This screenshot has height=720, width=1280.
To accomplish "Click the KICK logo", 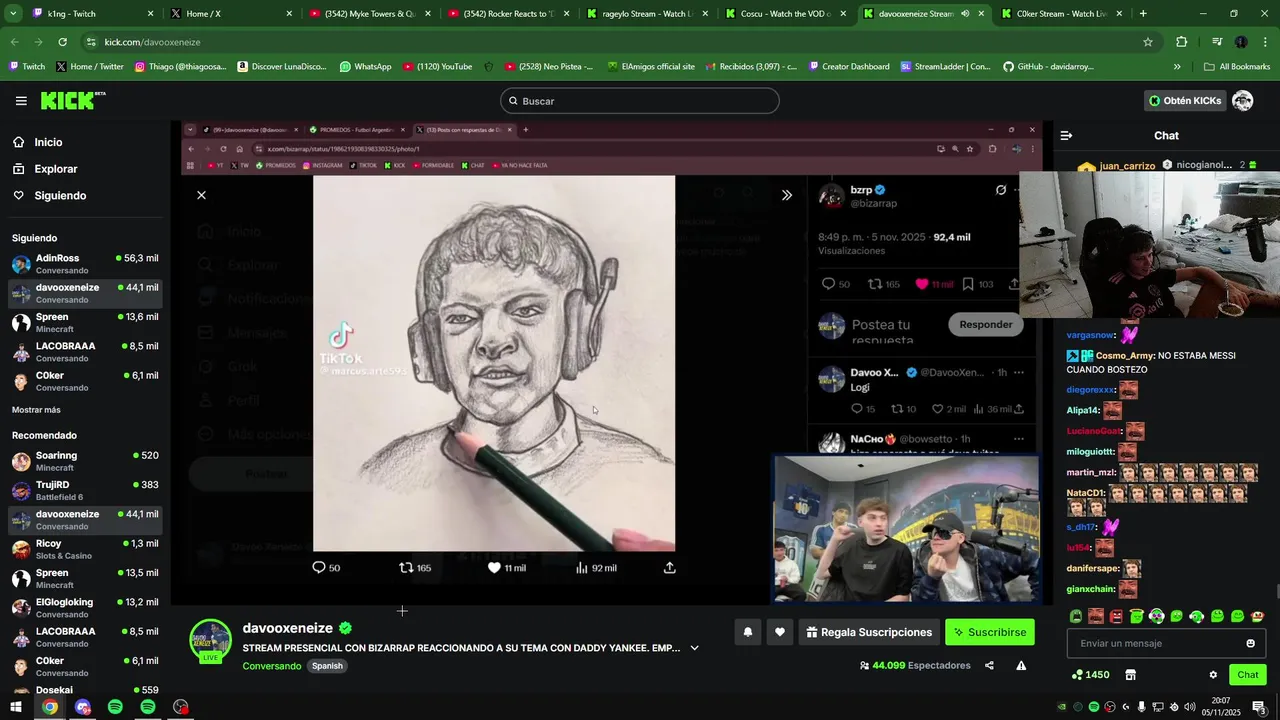I will [x=72, y=100].
